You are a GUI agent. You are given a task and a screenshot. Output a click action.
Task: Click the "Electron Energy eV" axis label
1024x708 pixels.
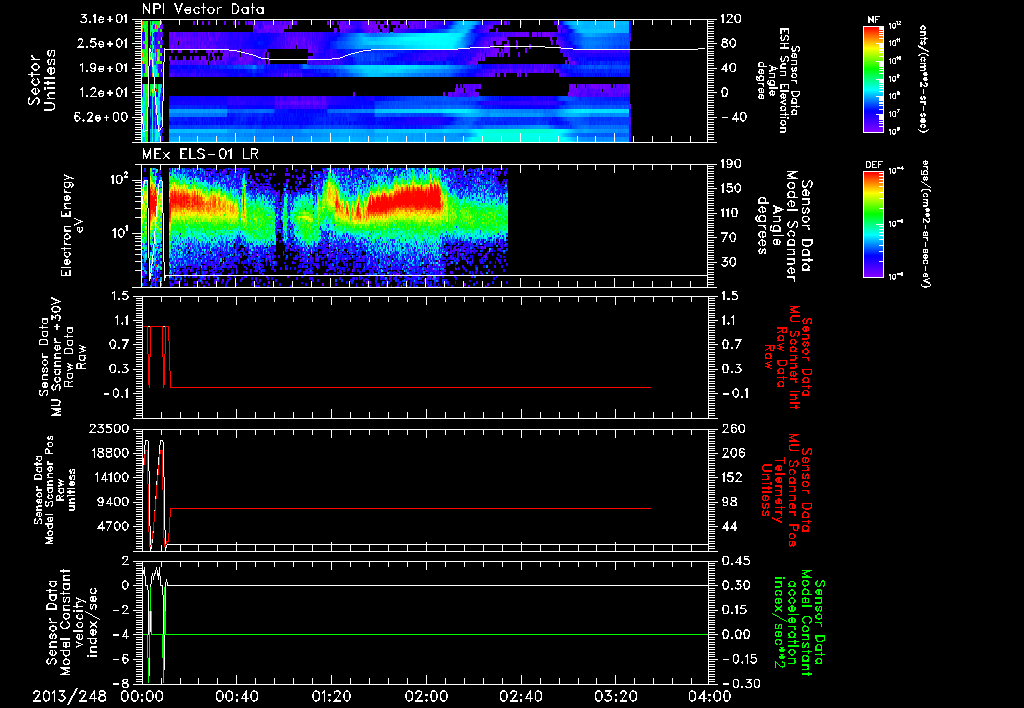(x=72, y=225)
